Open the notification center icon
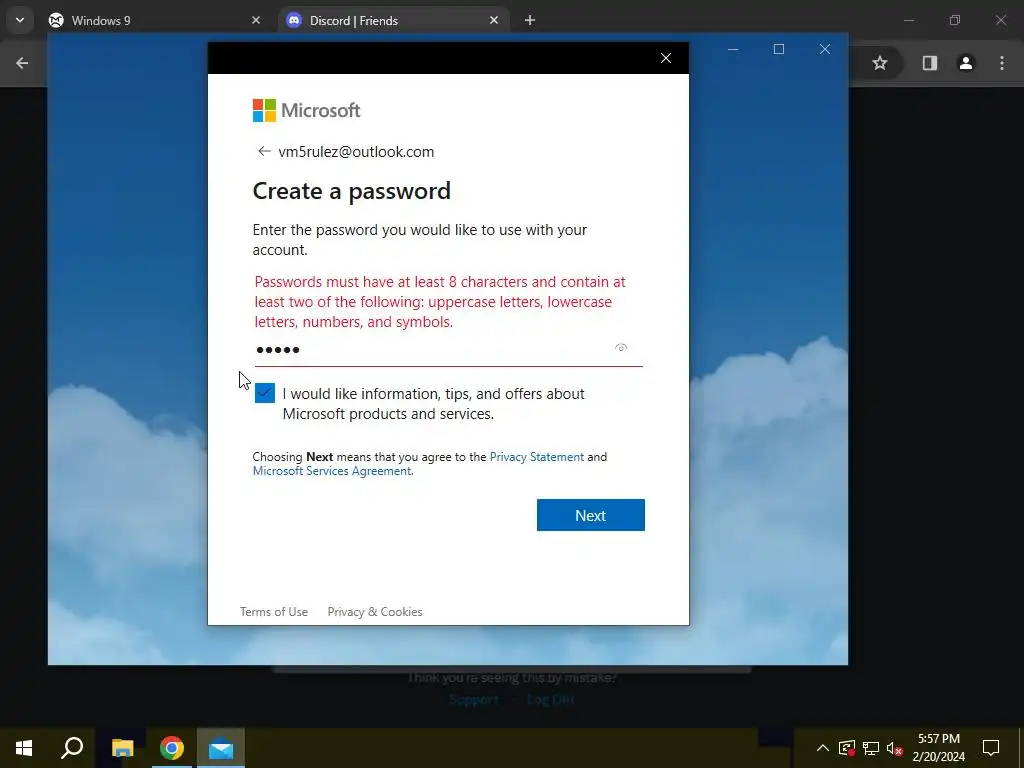 [991, 748]
